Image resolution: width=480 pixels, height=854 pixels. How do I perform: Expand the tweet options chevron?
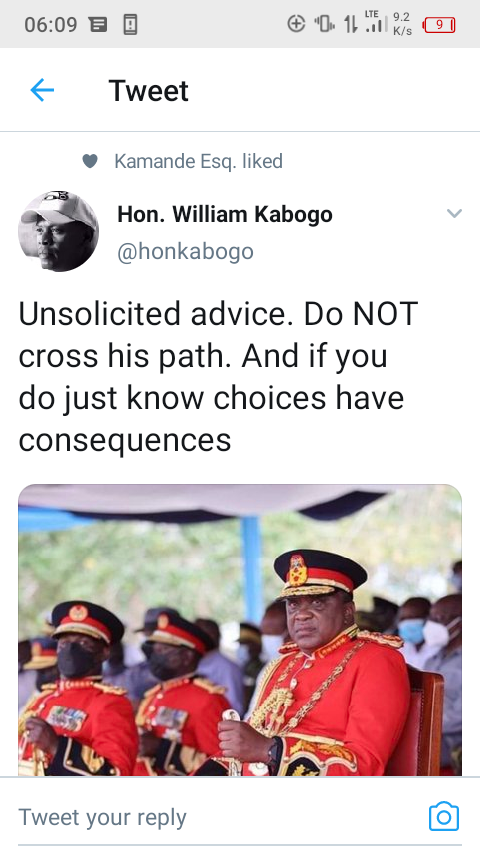point(454,213)
